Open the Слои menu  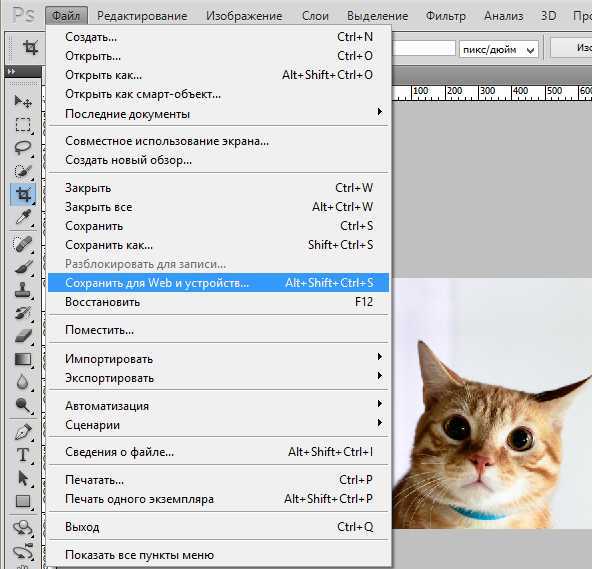pyautogui.click(x=315, y=16)
